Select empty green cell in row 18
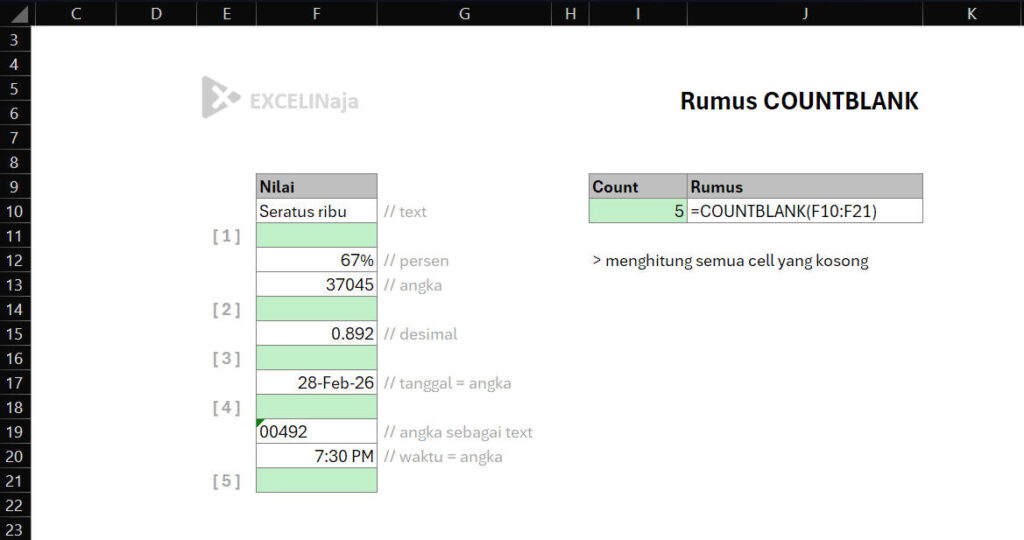1024x540 pixels. point(317,407)
